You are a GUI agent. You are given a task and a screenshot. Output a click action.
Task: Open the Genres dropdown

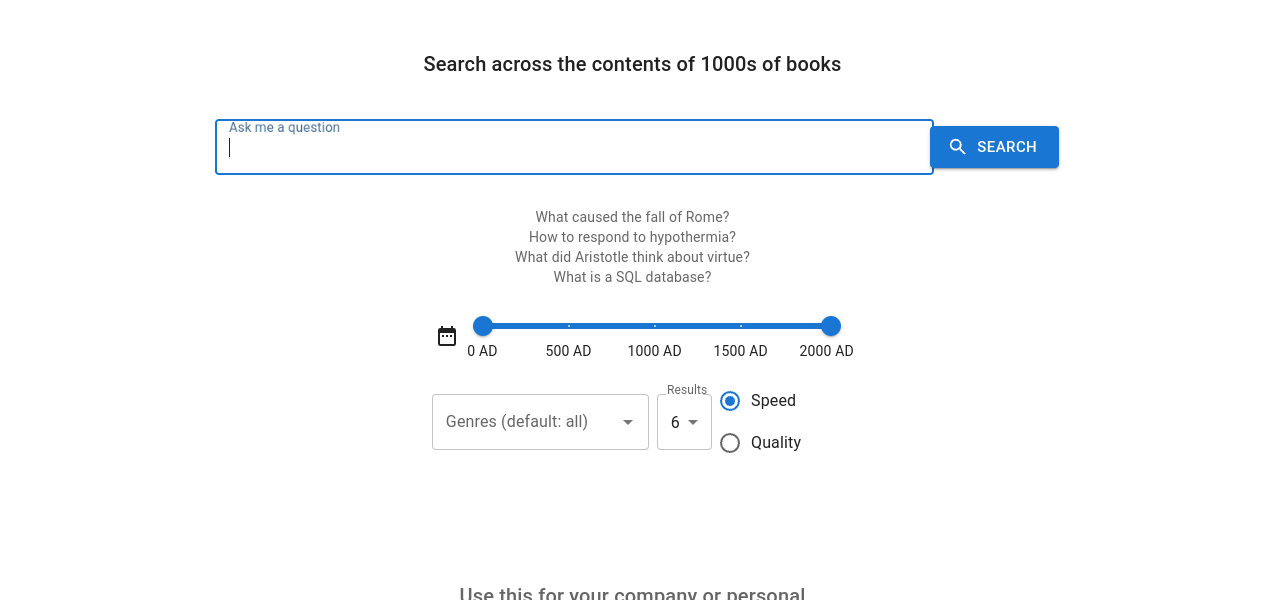point(540,422)
